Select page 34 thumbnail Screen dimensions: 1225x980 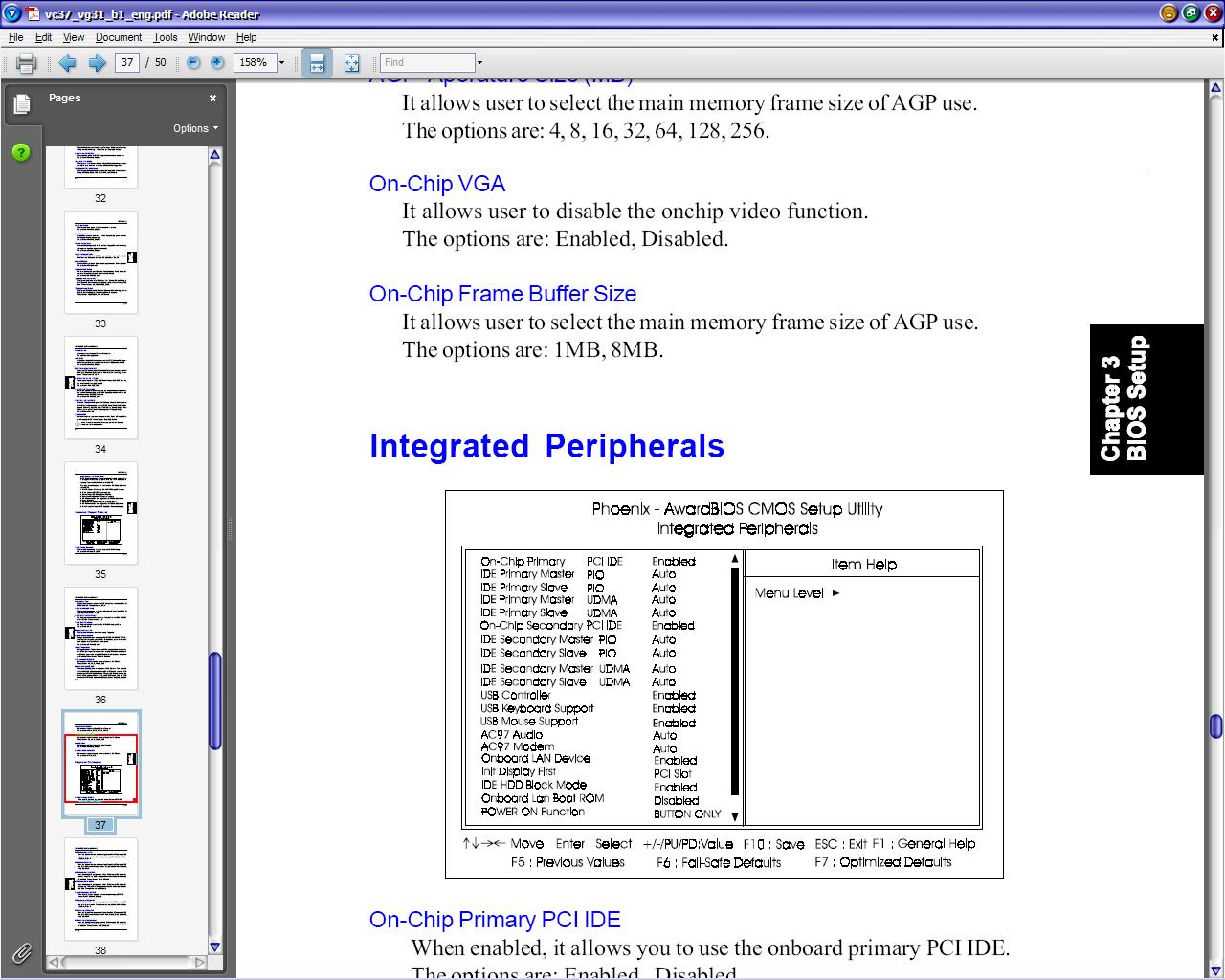click(x=100, y=388)
